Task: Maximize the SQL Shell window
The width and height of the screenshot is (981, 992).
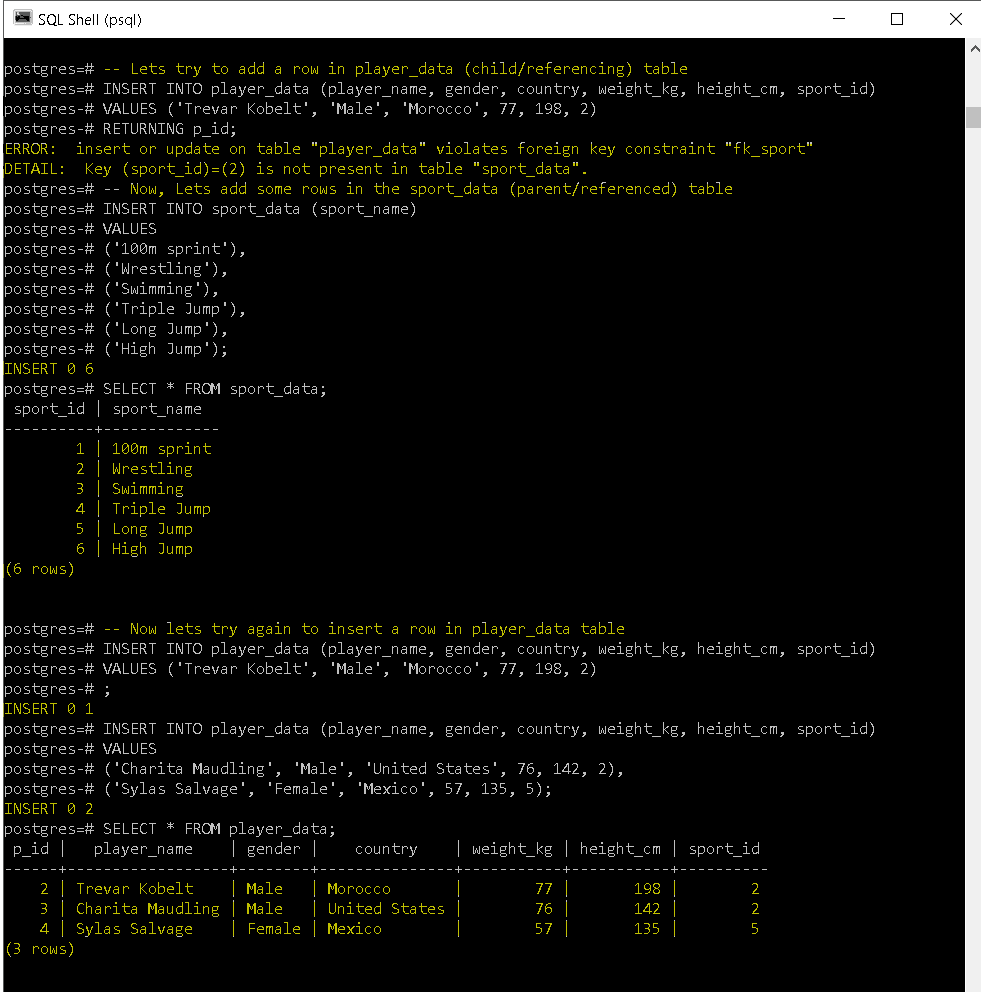Action: [x=897, y=19]
